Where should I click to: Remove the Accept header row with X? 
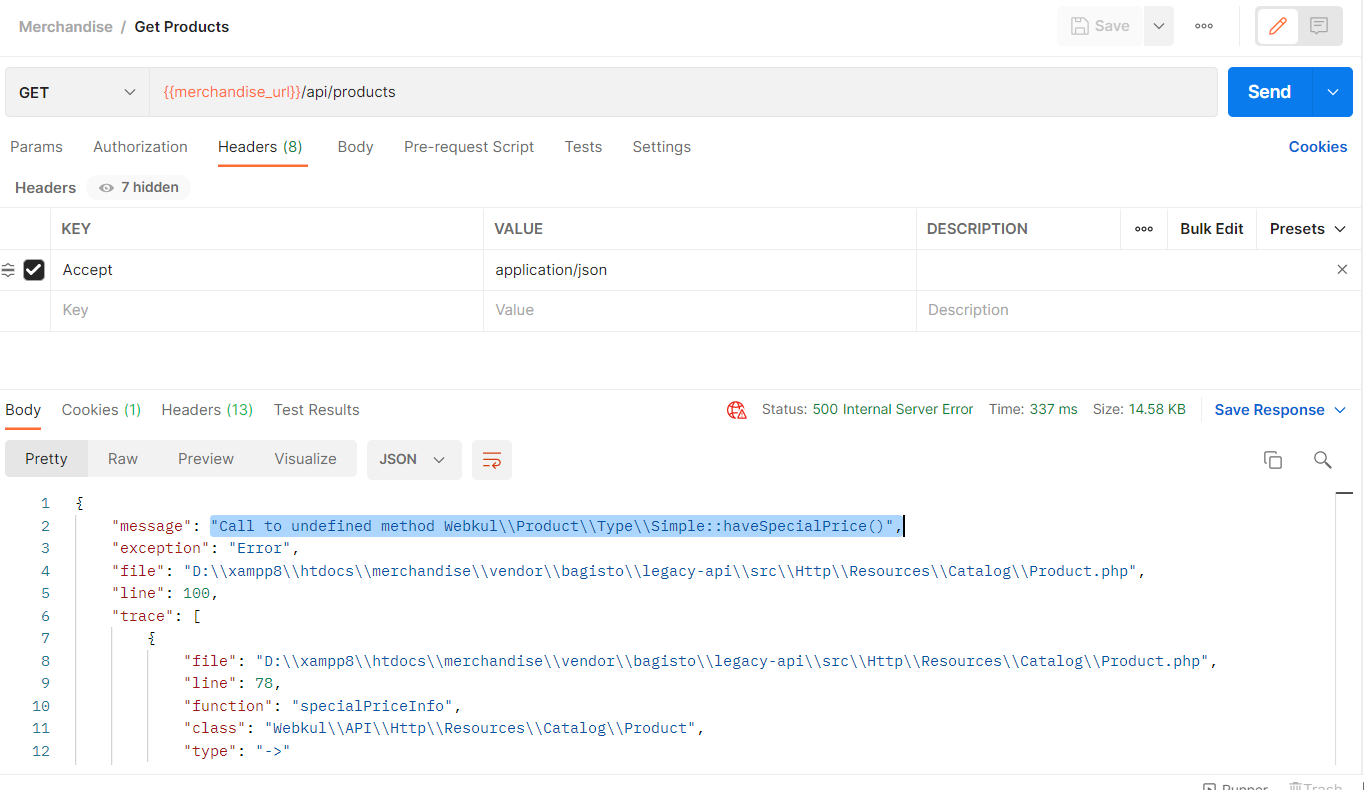tap(1342, 269)
